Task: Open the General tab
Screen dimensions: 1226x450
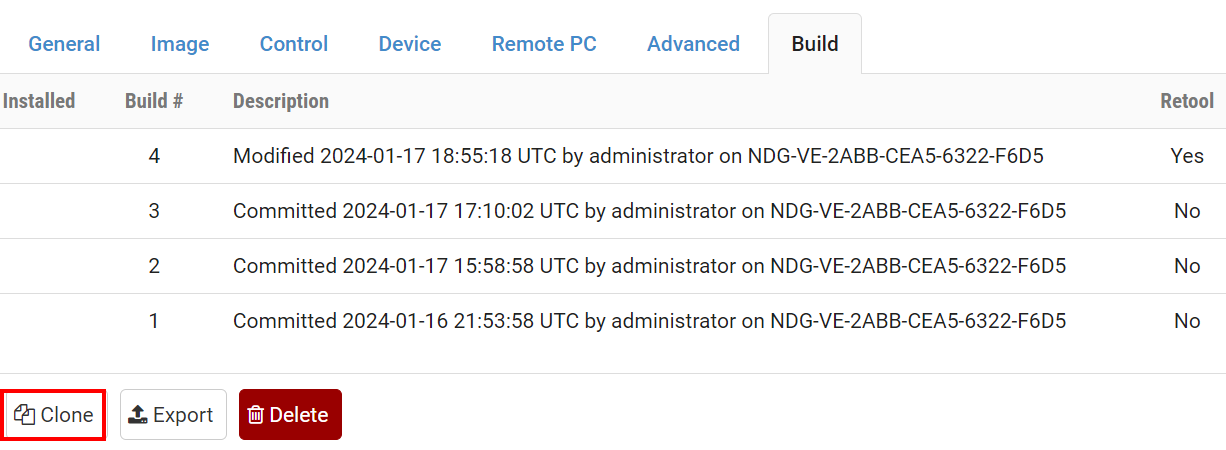Action: click(64, 44)
